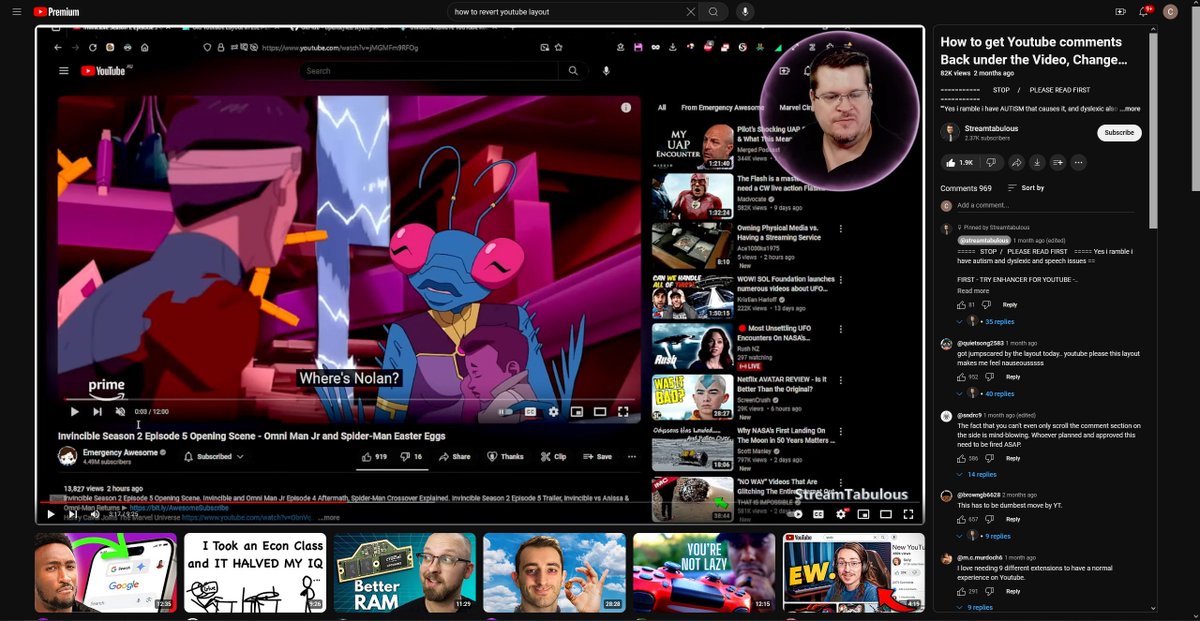Expand pinned comment with Read more

(973, 291)
